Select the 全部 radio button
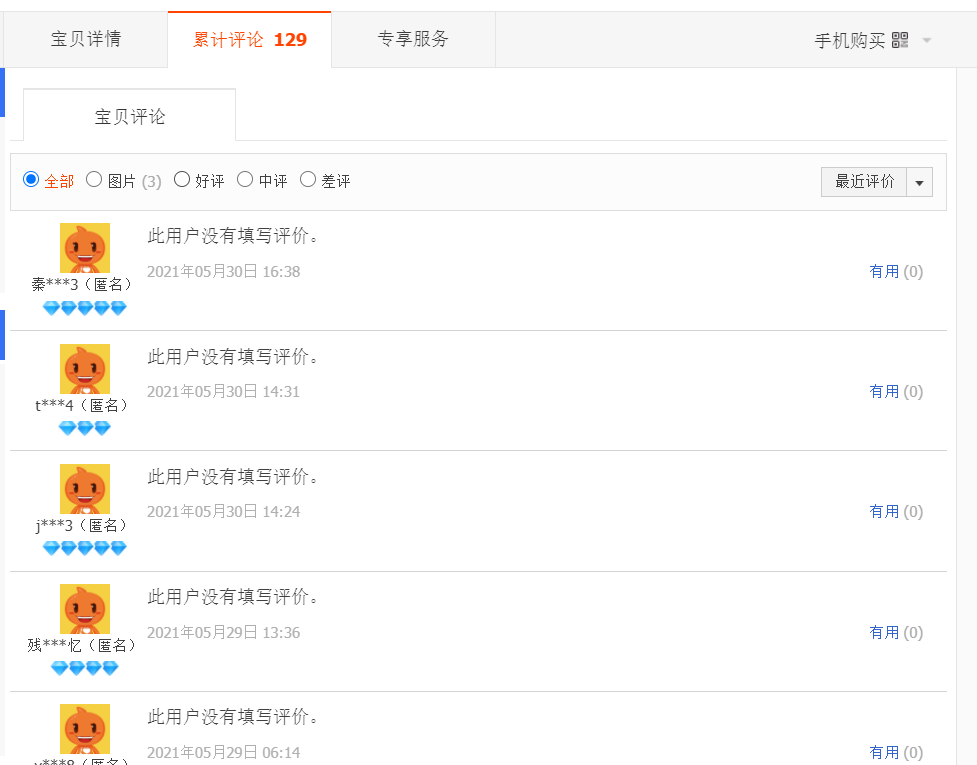 [x=31, y=179]
